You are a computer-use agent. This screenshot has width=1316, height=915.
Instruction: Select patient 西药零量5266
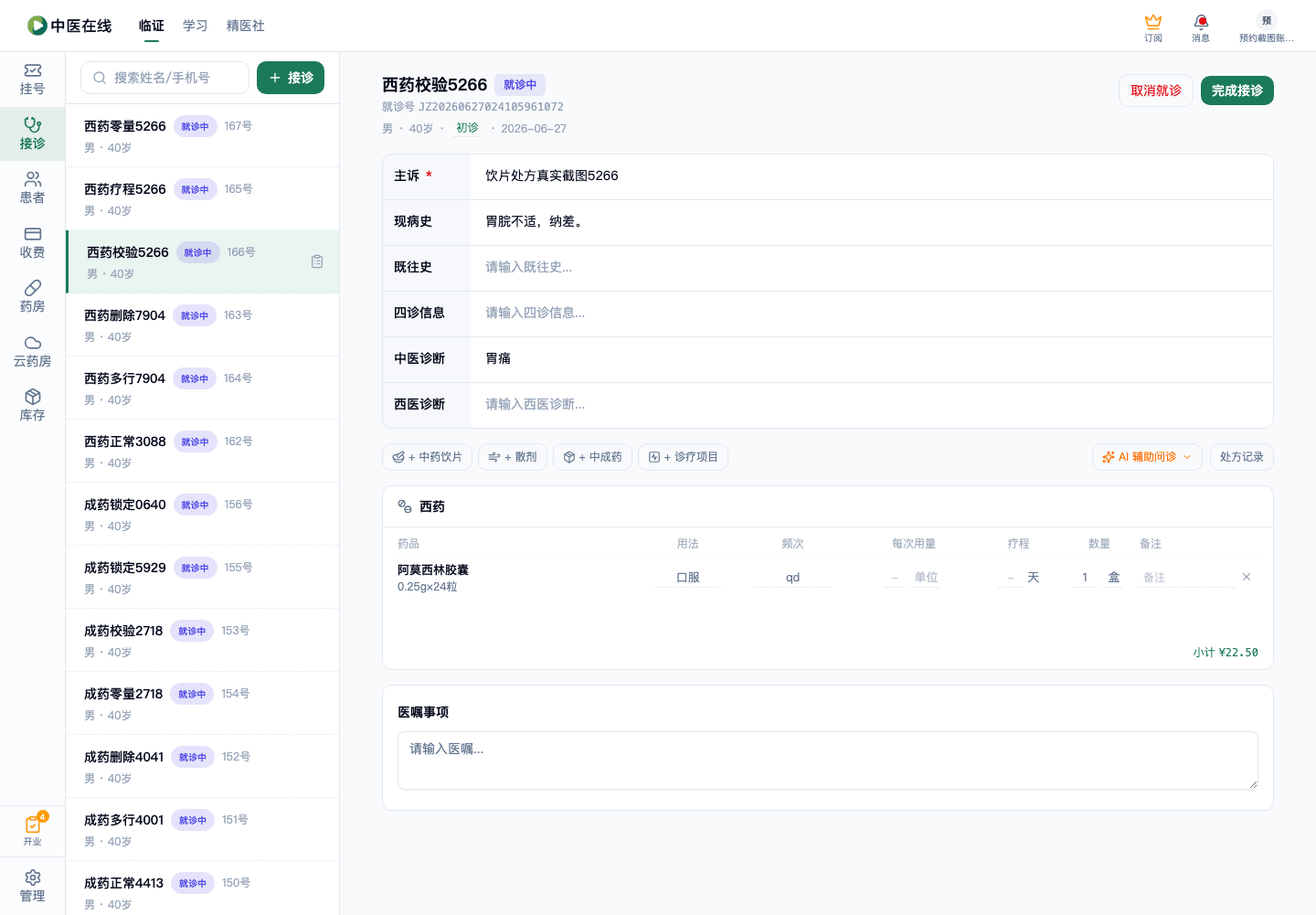[202, 135]
